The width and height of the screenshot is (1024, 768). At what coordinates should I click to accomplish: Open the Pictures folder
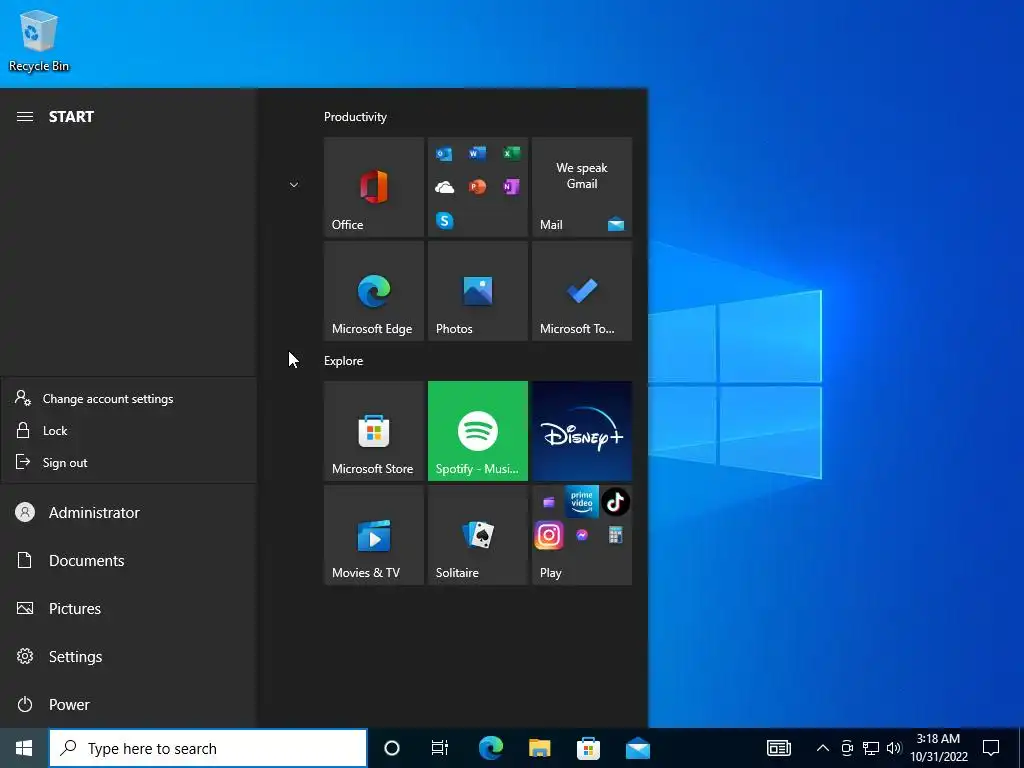129,609
